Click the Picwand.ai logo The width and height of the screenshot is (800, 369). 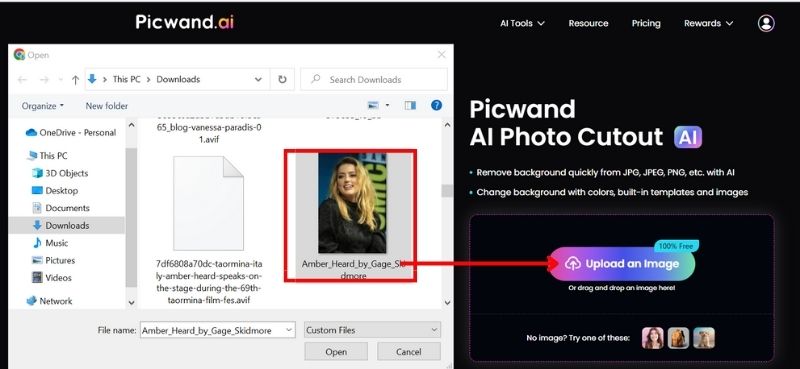click(x=185, y=22)
